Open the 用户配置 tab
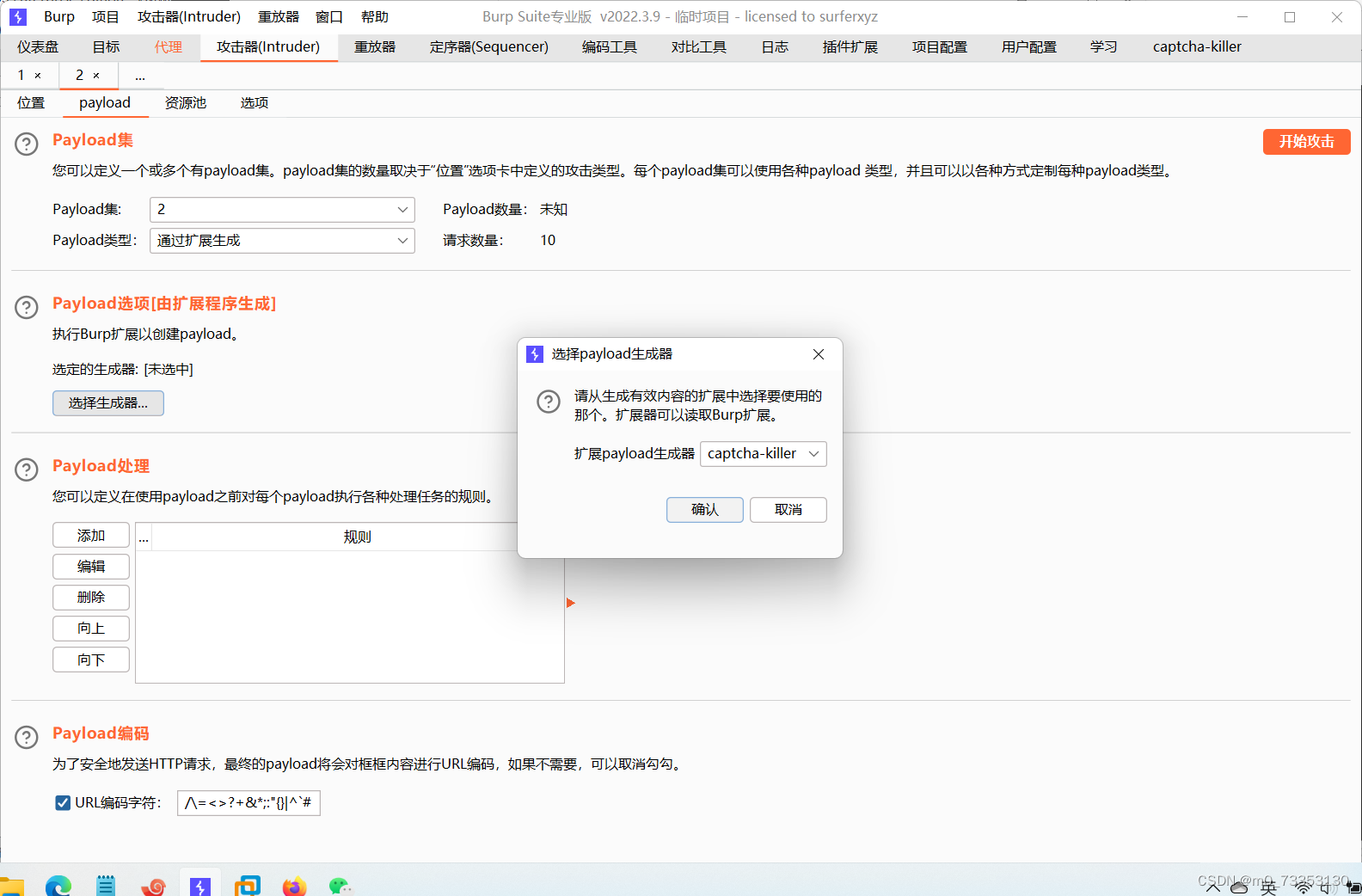The height and width of the screenshot is (896, 1362). click(x=1029, y=47)
